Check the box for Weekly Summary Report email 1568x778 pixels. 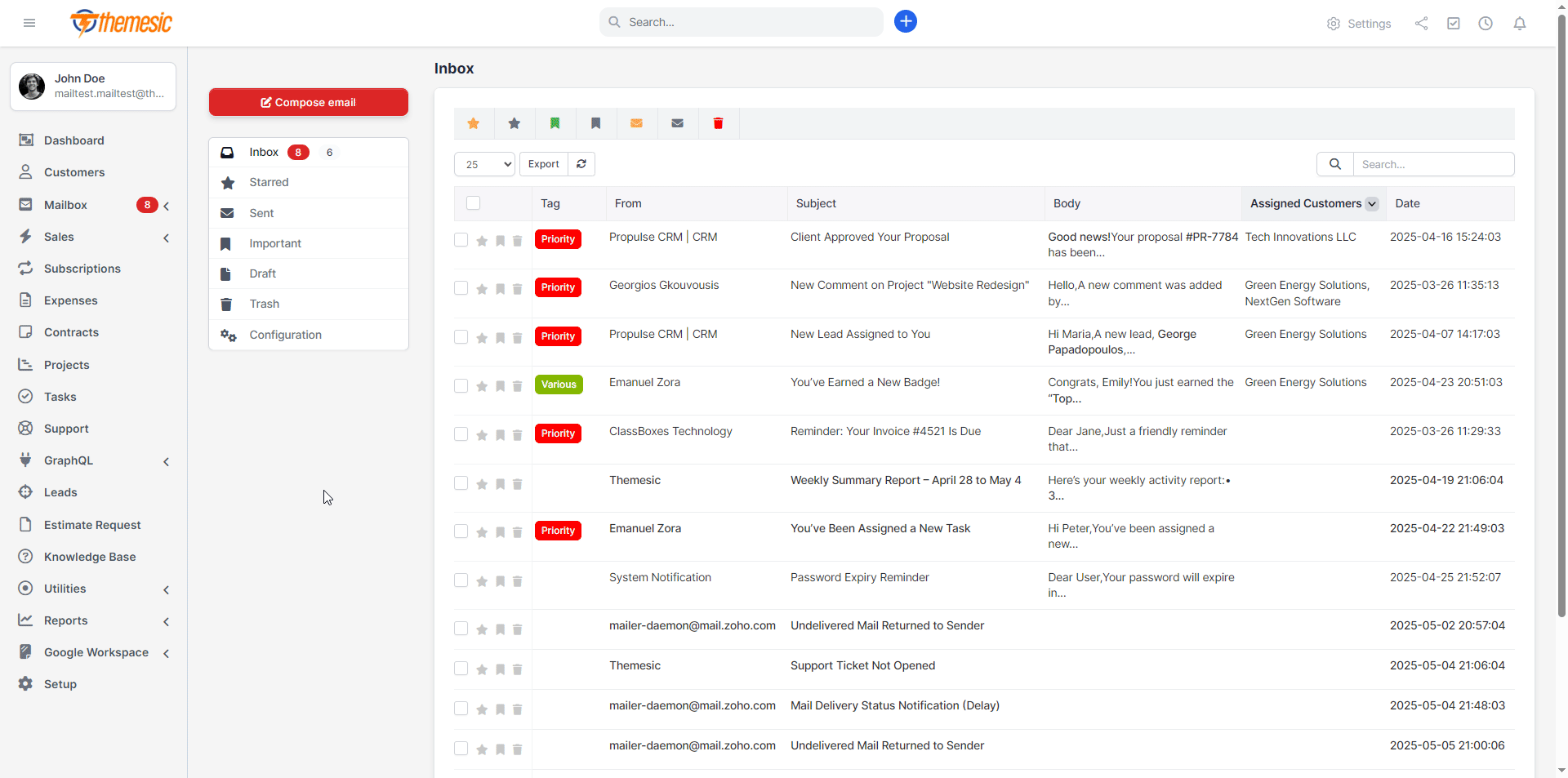(461, 483)
